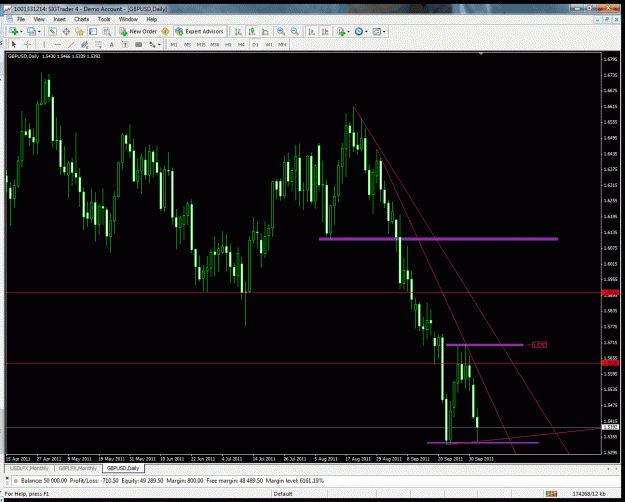This screenshot has width=625, height=502.
Task: Show the Navigator panel with star-folder icon
Action: point(79,31)
